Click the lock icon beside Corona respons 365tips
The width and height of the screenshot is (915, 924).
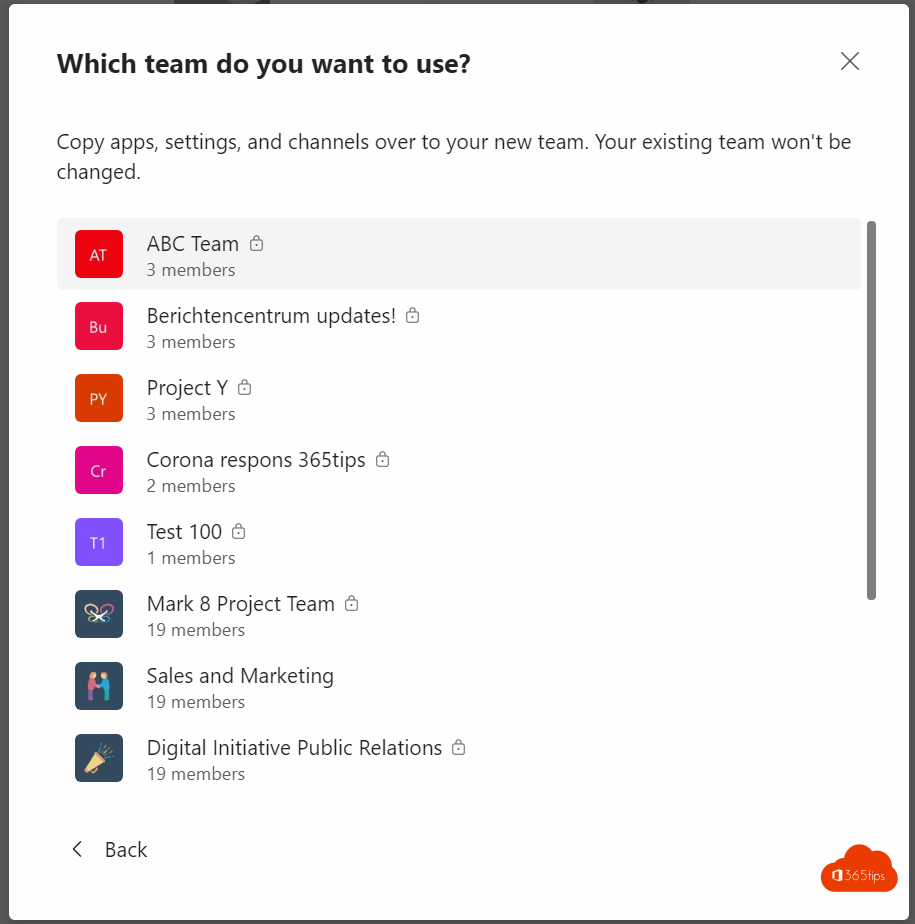[x=382, y=459]
